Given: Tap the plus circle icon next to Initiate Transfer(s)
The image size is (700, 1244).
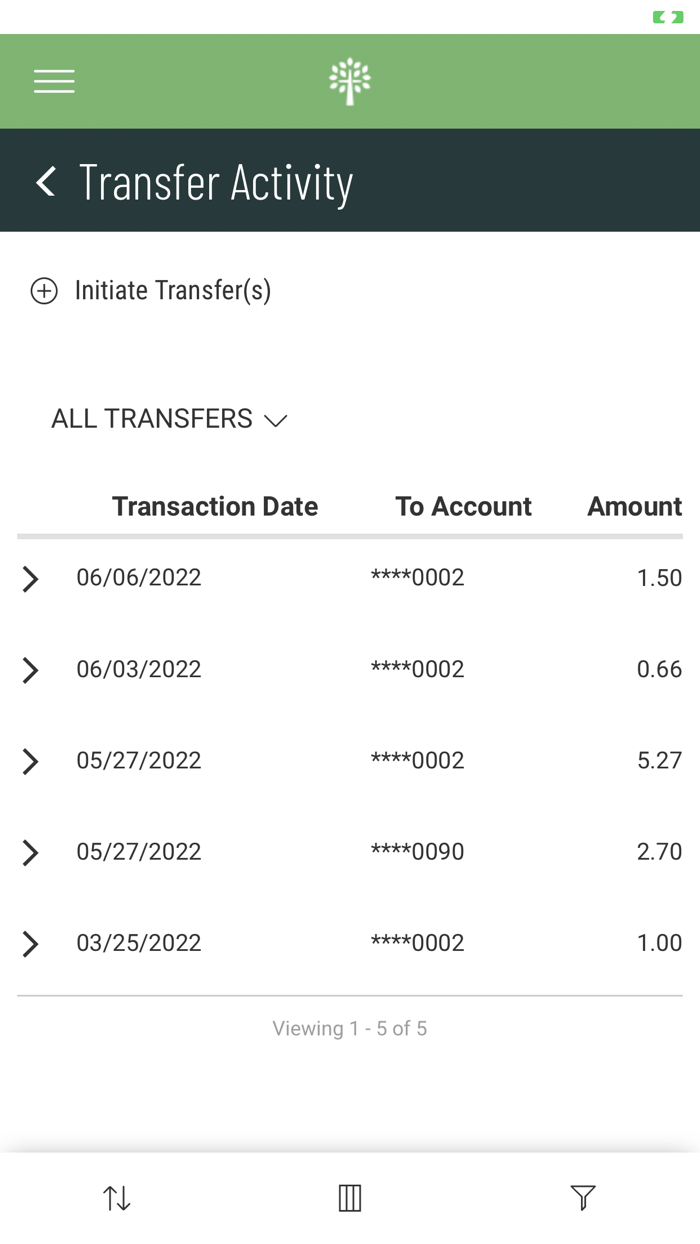Looking at the screenshot, I should click(43, 290).
